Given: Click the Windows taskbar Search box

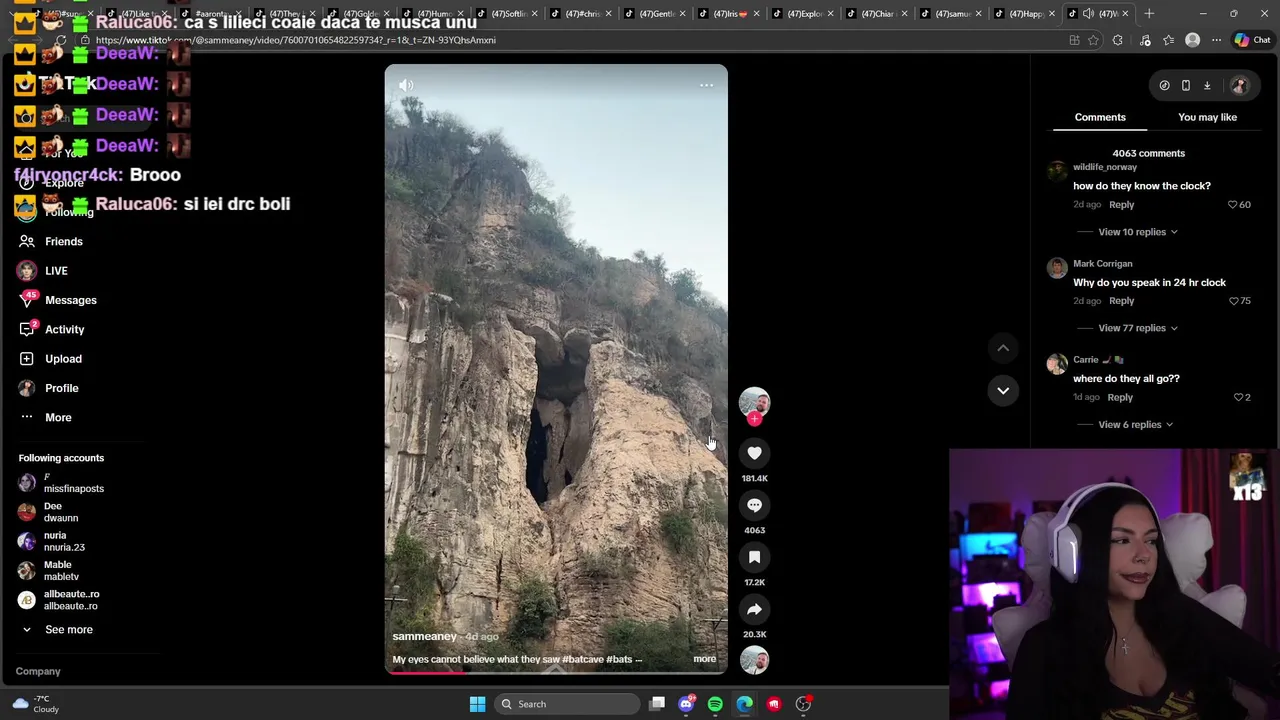Looking at the screenshot, I should click(569, 704).
